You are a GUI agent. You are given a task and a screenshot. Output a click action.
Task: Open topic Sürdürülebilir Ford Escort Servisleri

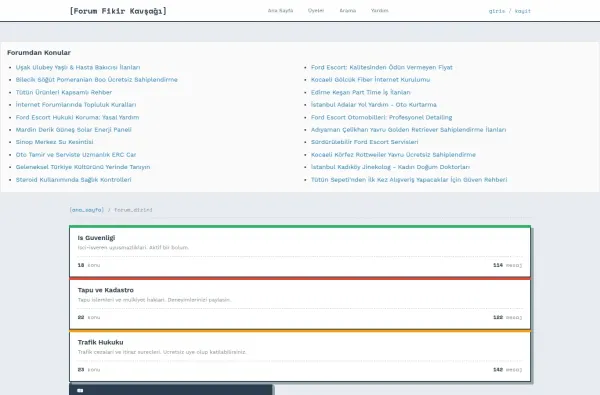[364, 142]
